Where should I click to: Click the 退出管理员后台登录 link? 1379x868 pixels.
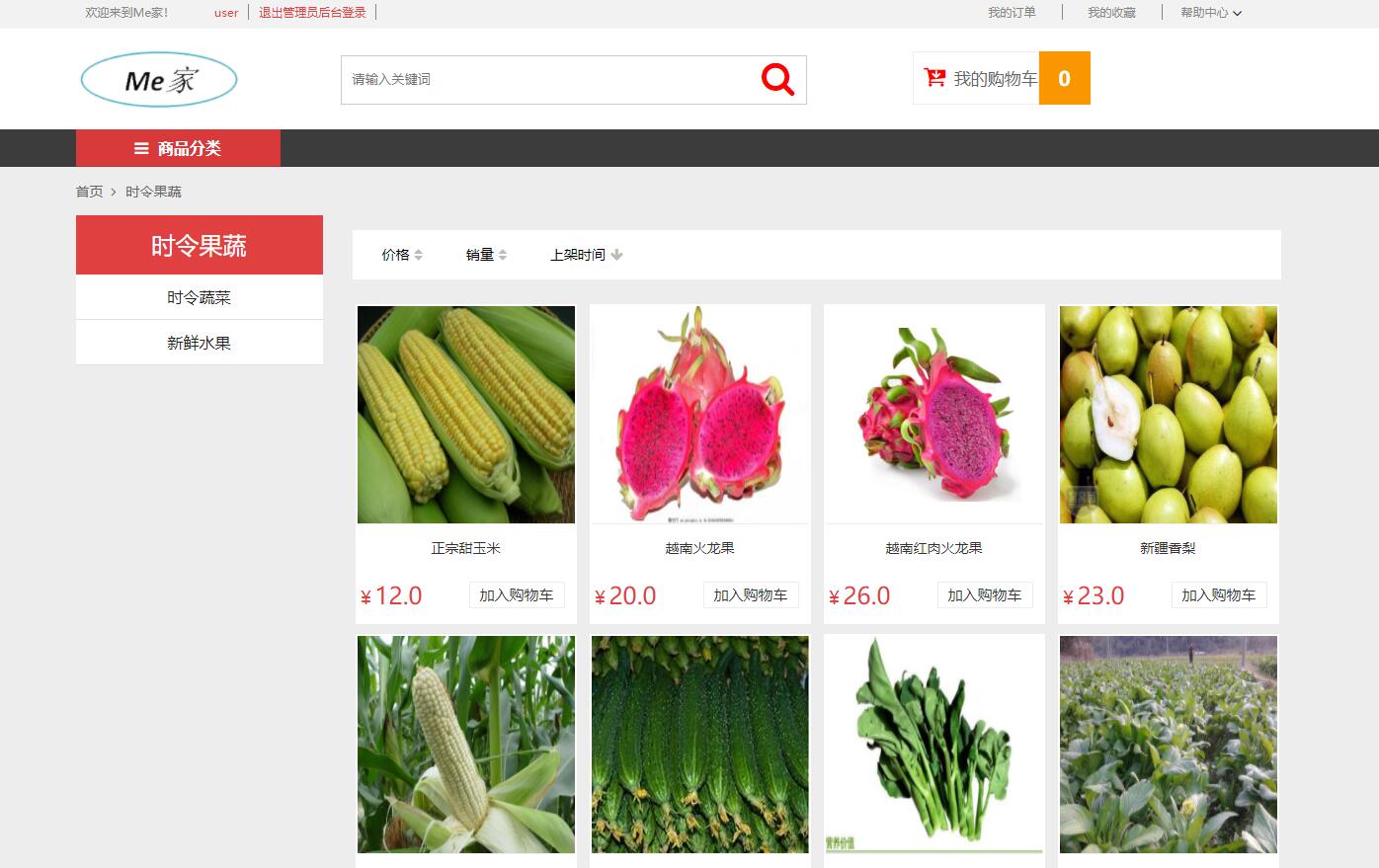pos(312,12)
